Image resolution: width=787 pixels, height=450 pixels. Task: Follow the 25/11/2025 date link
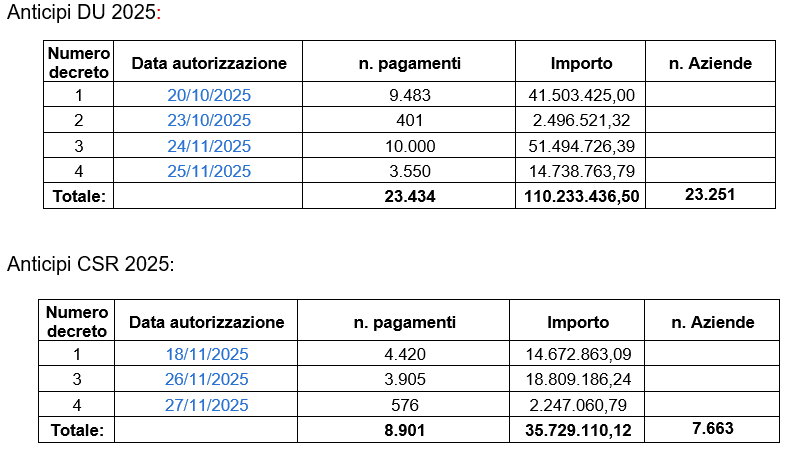pyautogui.click(x=209, y=171)
